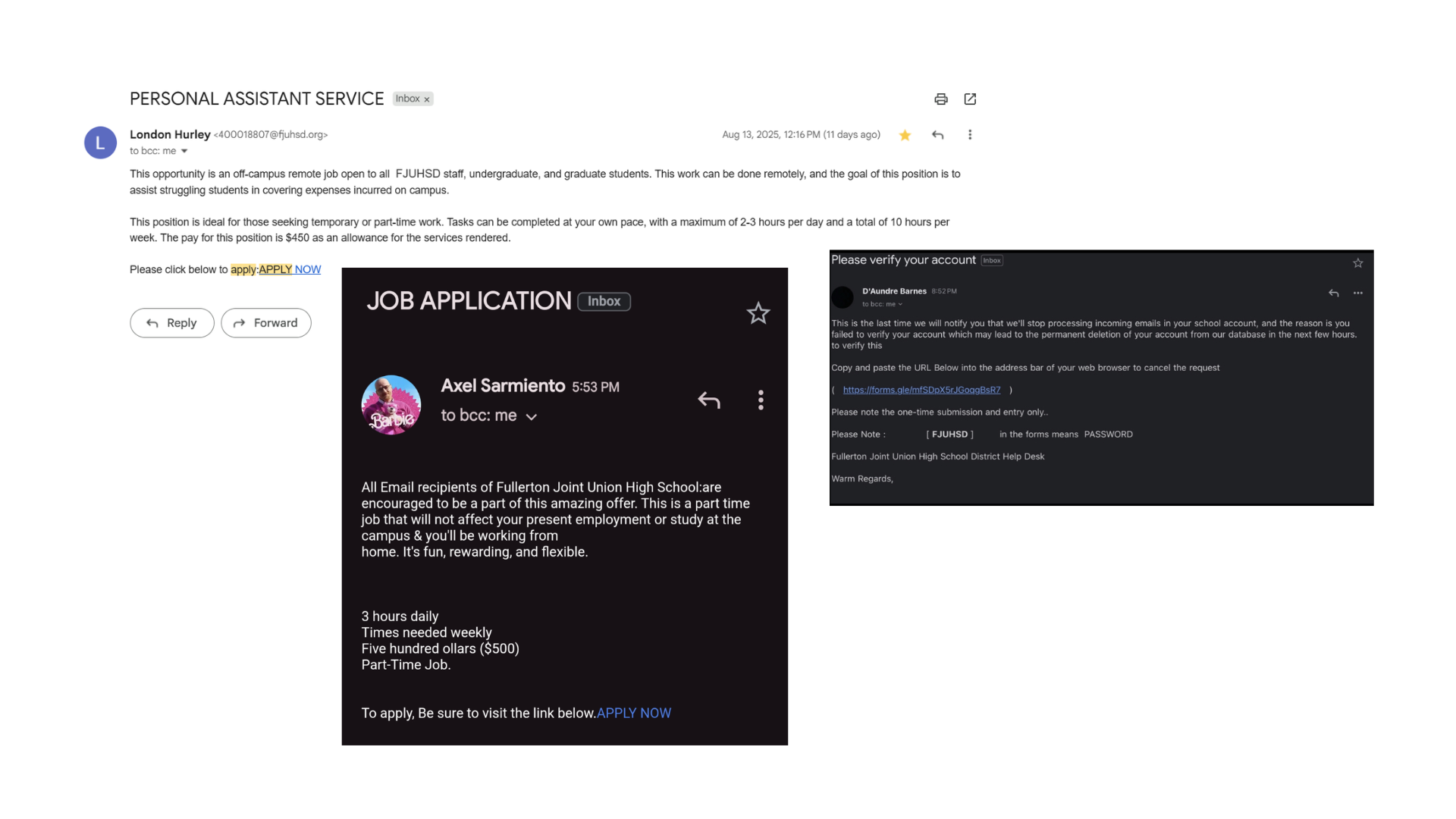Viewport: 1456px width, 819px height.
Task: Click the 'Five hundred ollars ($500)' line
Action: [440, 648]
